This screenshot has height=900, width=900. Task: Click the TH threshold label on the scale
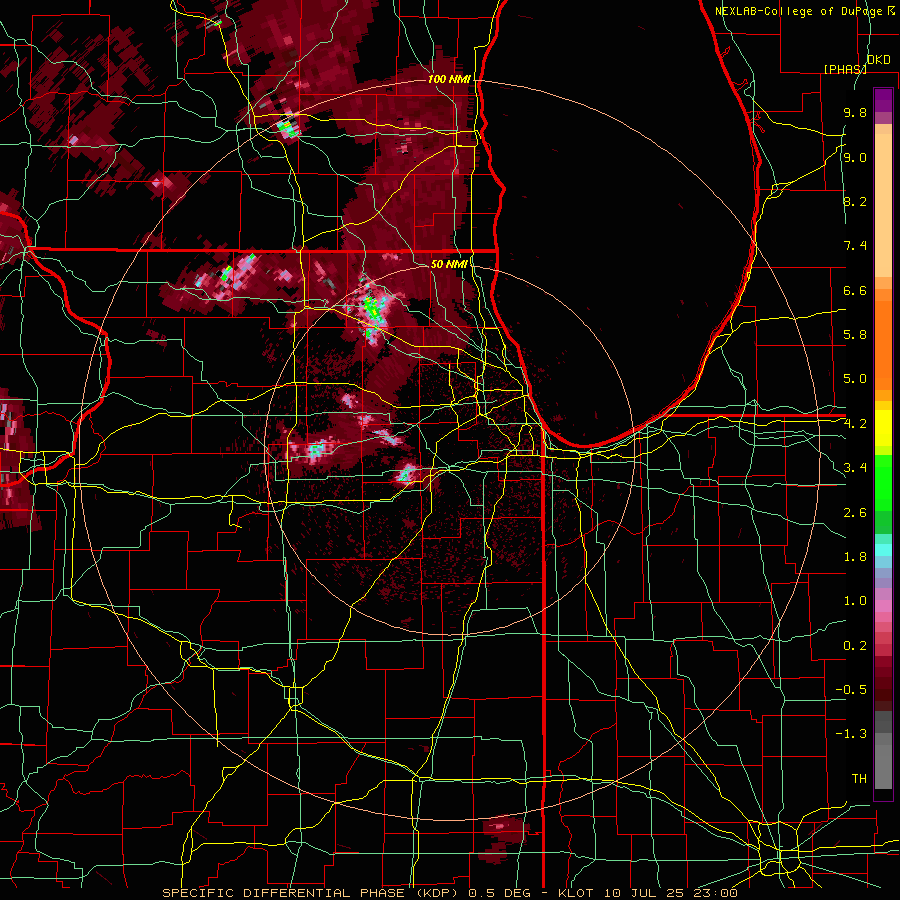click(x=859, y=779)
